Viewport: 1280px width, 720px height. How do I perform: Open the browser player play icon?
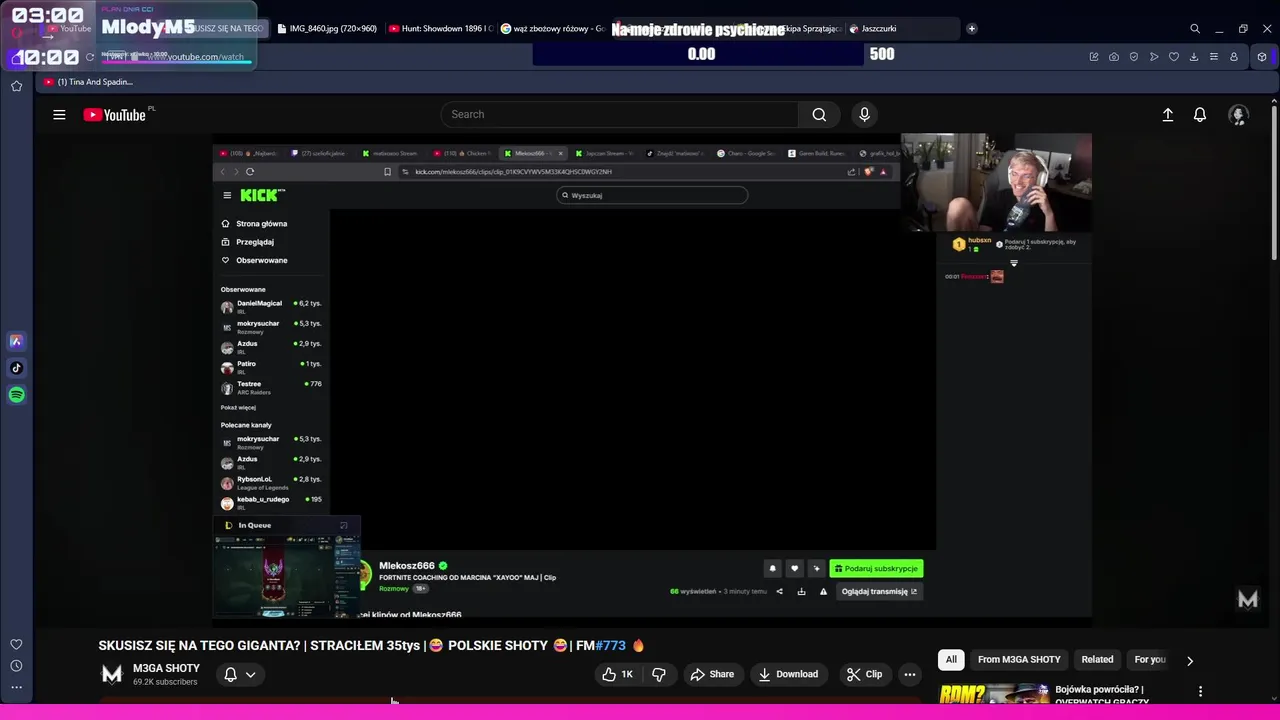(x=1154, y=57)
